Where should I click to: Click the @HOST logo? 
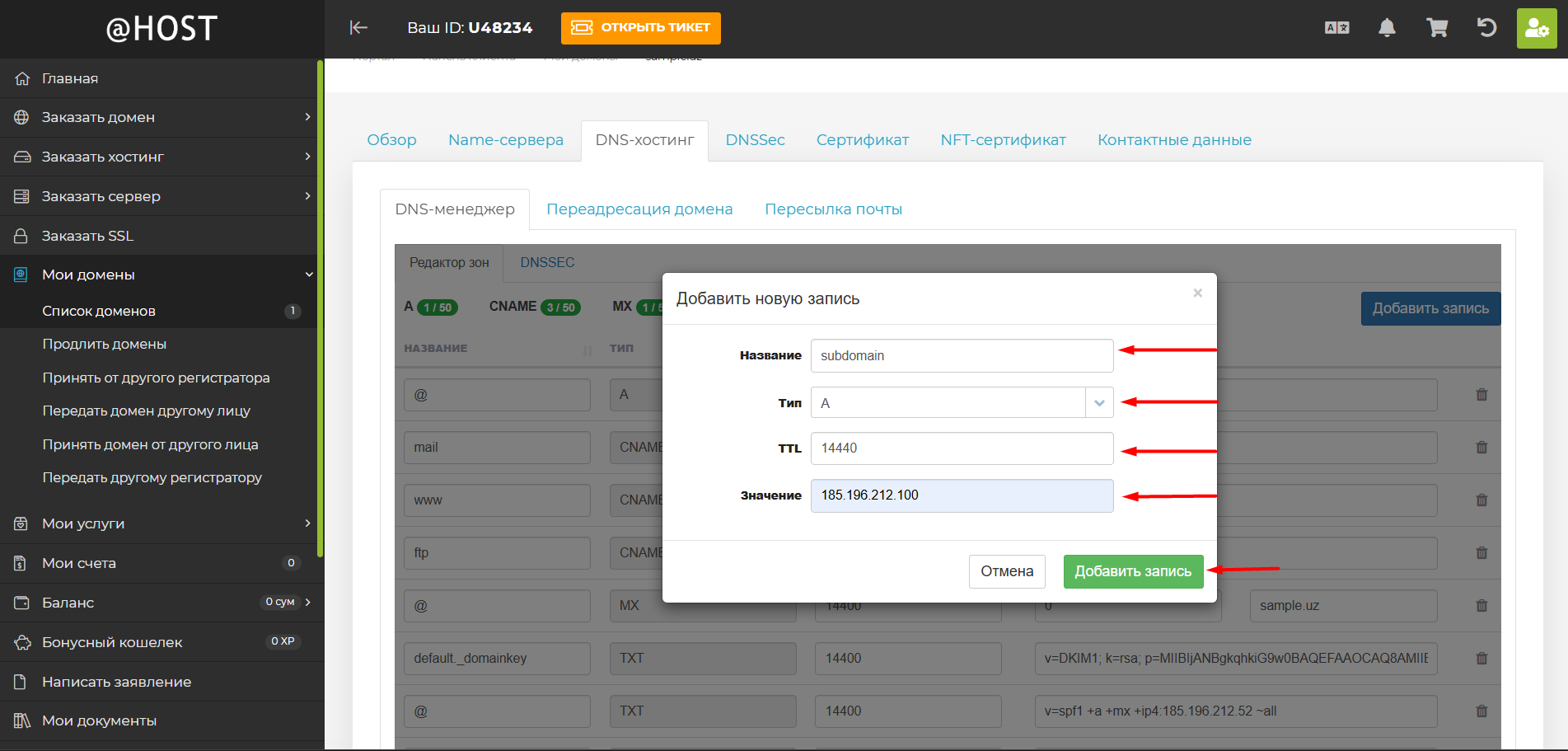[x=161, y=29]
